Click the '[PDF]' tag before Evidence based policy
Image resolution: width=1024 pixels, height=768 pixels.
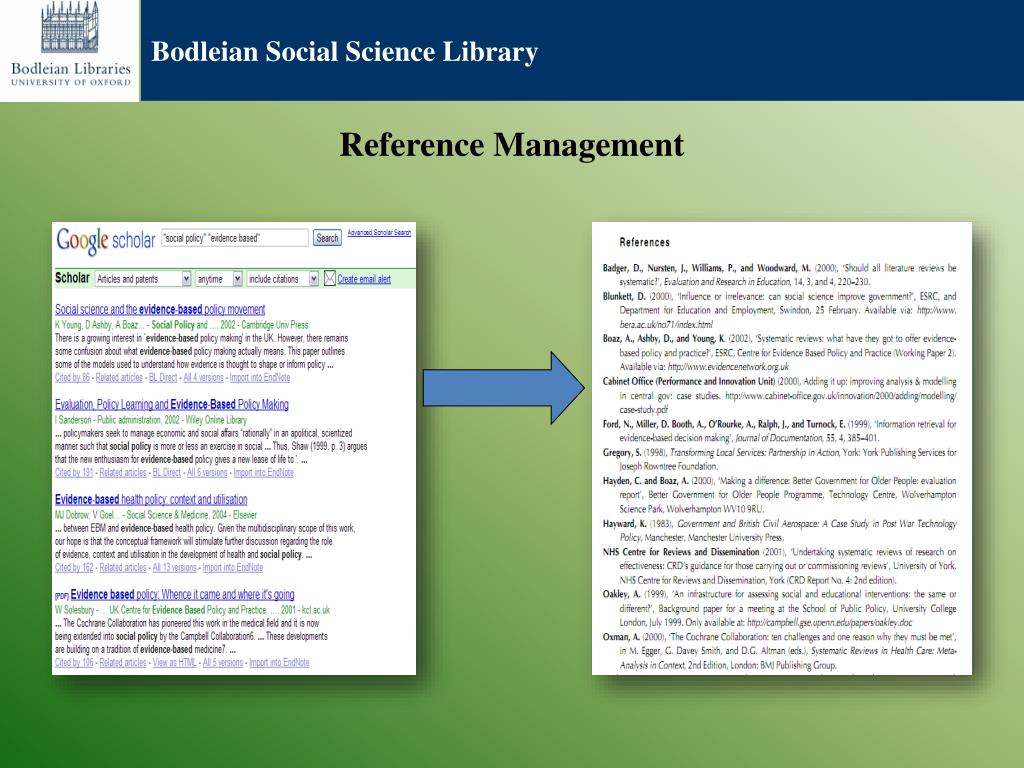click(62, 596)
